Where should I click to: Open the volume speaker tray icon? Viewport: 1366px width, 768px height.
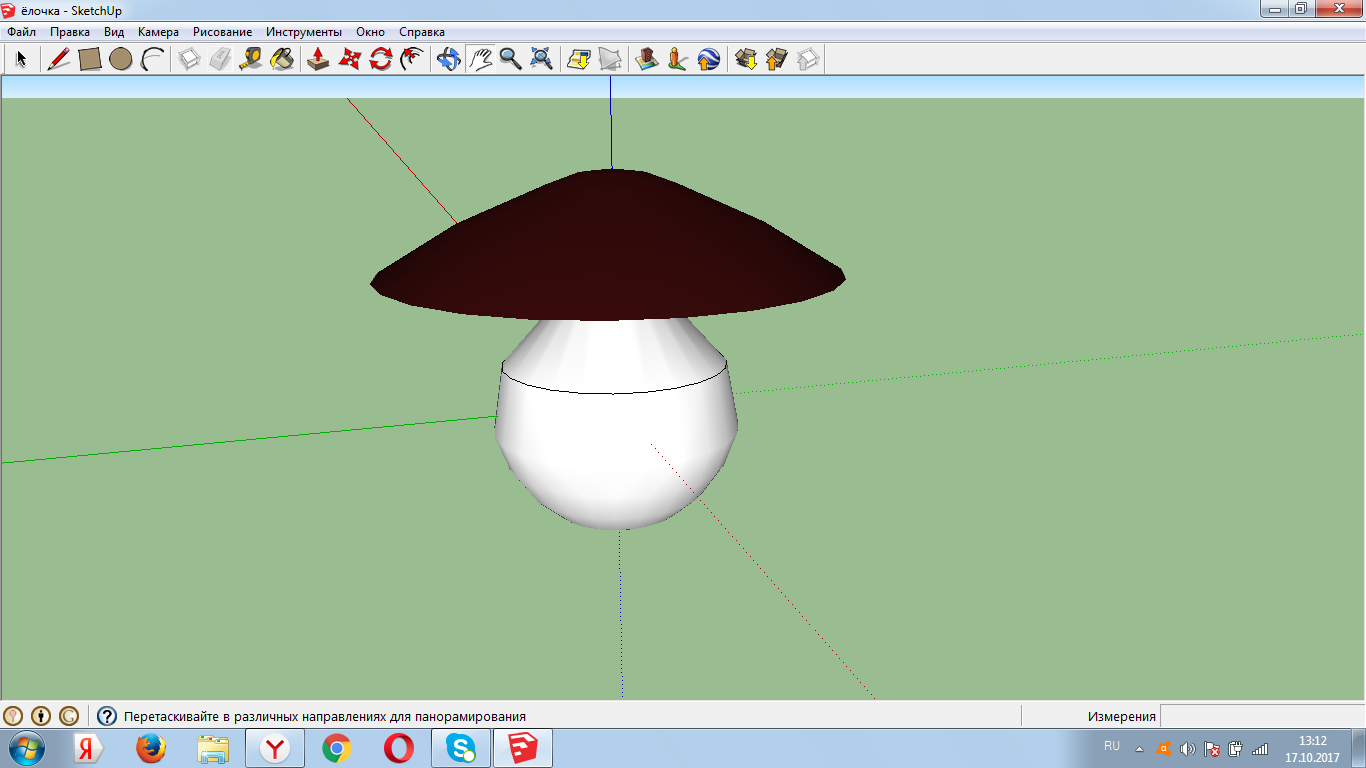(x=1188, y=748)
